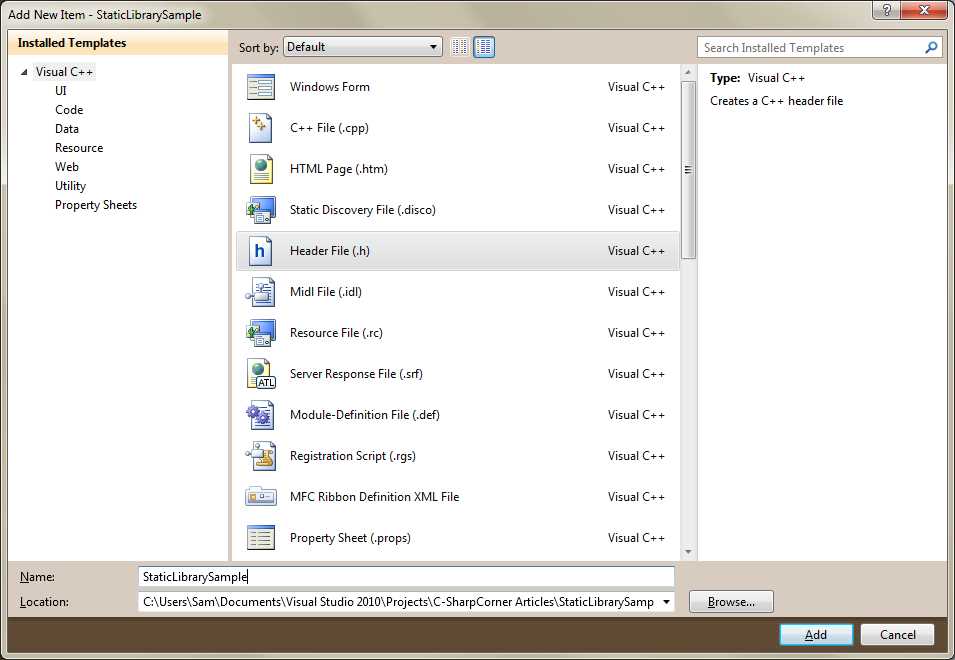Click the Windows Form template icon
Screen dimensions: 955x660
pyautogui.click(x=260, y=87)
